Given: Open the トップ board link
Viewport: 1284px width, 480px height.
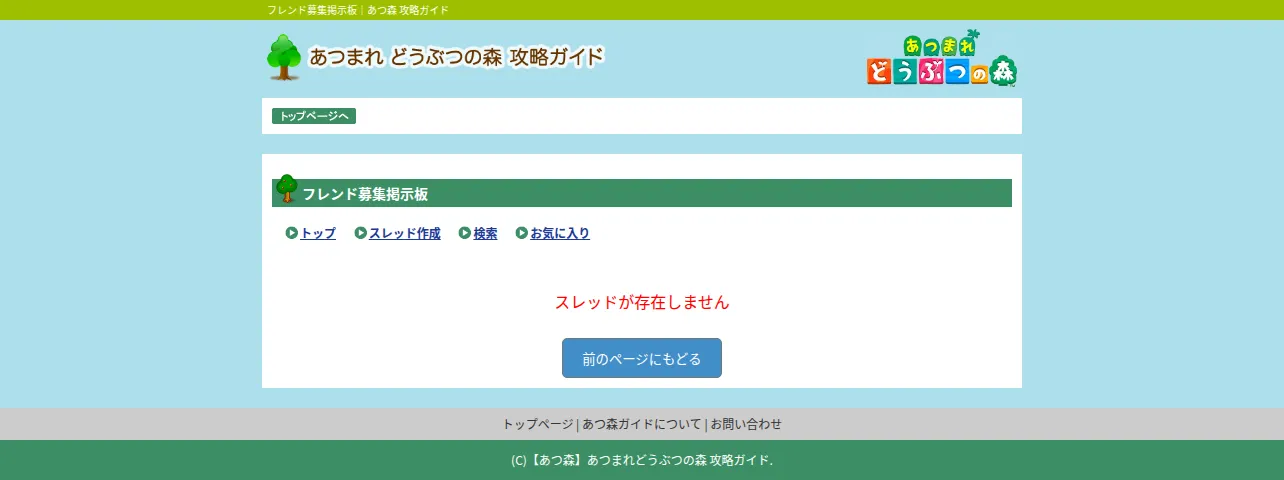Looking at the screenshot, I should point(318,233).
